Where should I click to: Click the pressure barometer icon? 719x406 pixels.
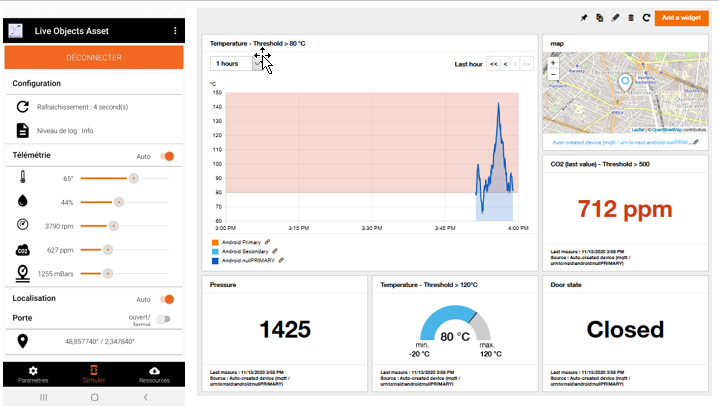point(22,273)
